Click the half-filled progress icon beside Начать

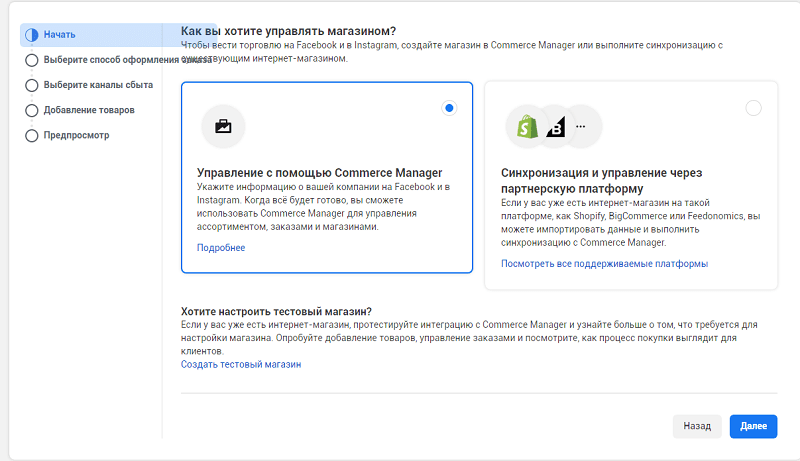click(x=32, y=35)
